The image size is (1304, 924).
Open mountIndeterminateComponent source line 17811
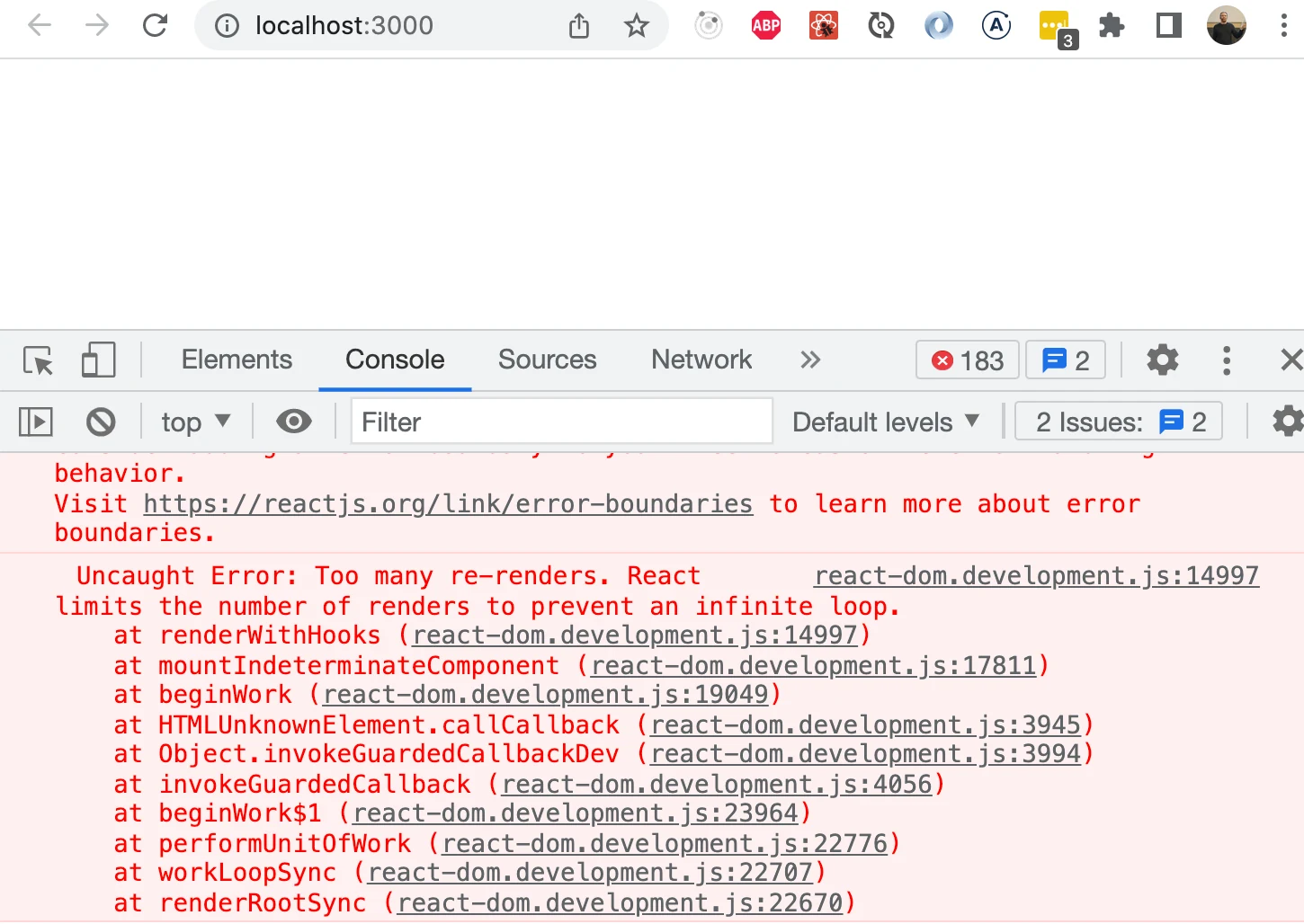coord(814,665)
